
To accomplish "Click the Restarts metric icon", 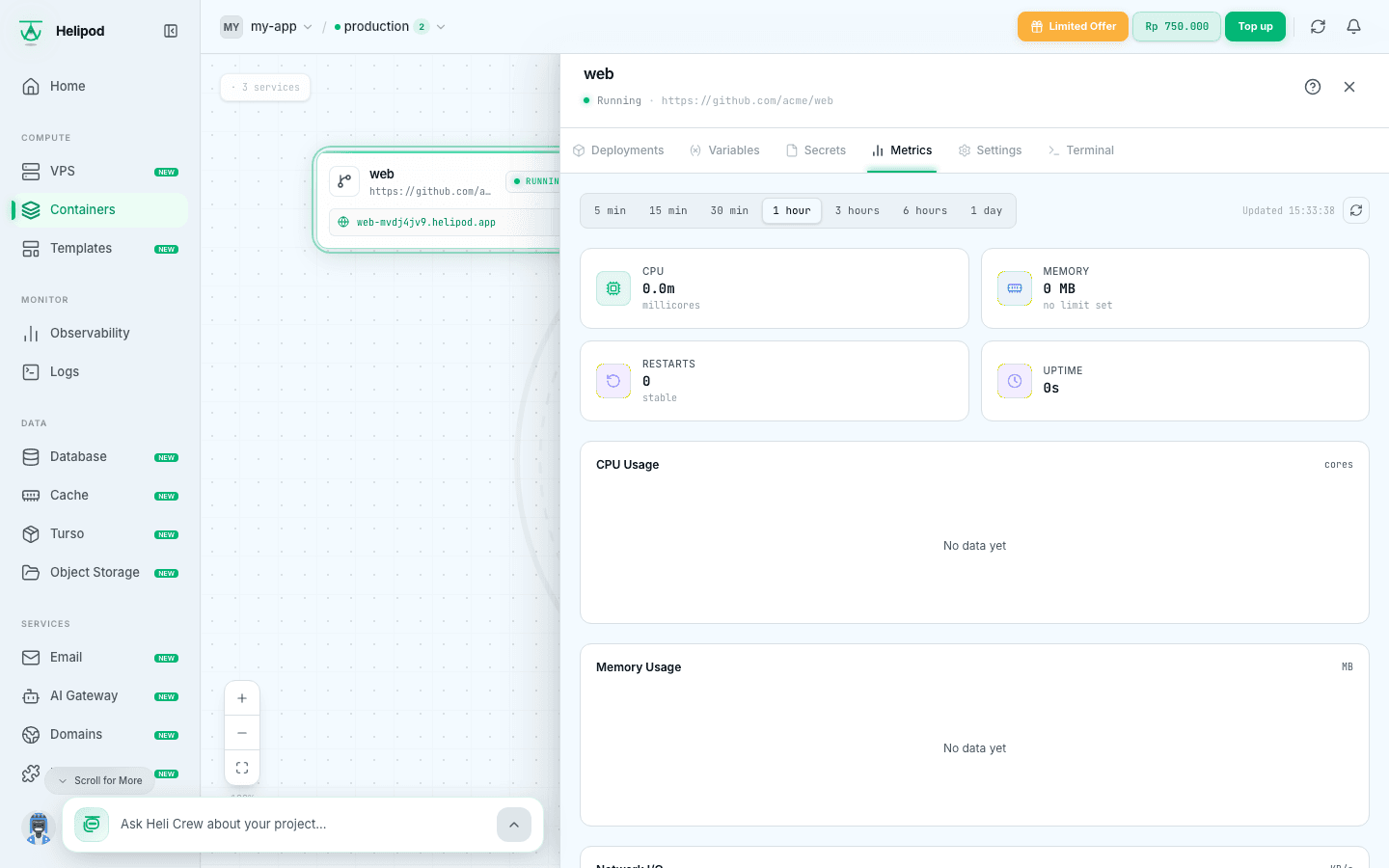I will 613,381.
